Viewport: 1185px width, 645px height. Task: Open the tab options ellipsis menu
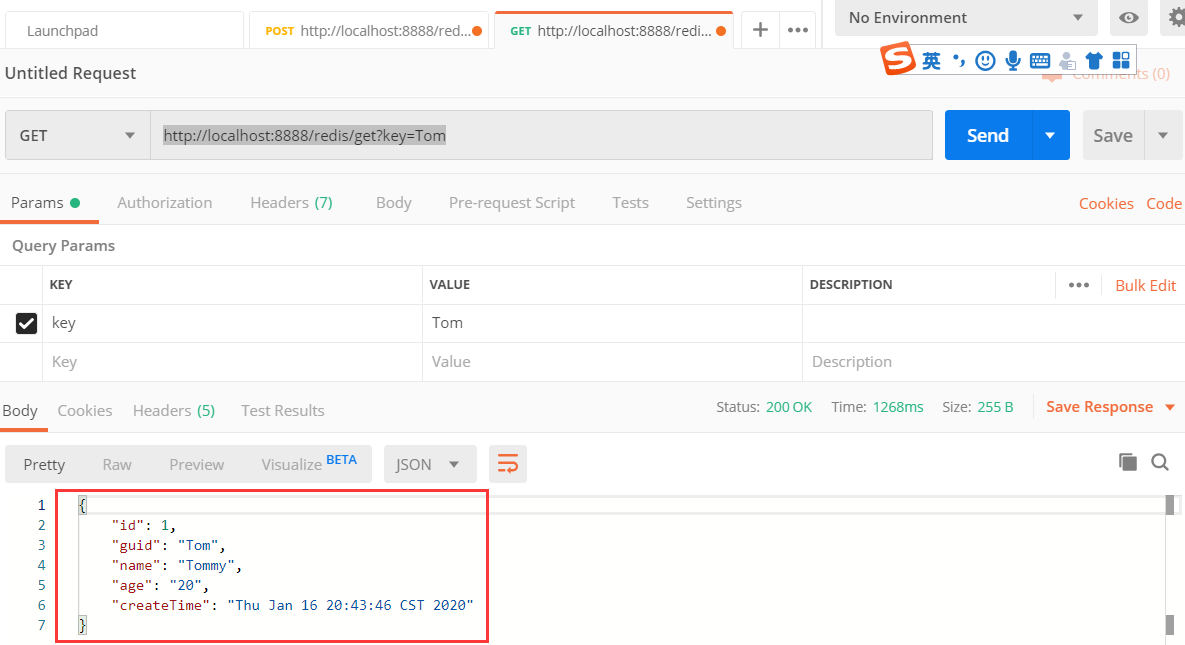[798, 30]
